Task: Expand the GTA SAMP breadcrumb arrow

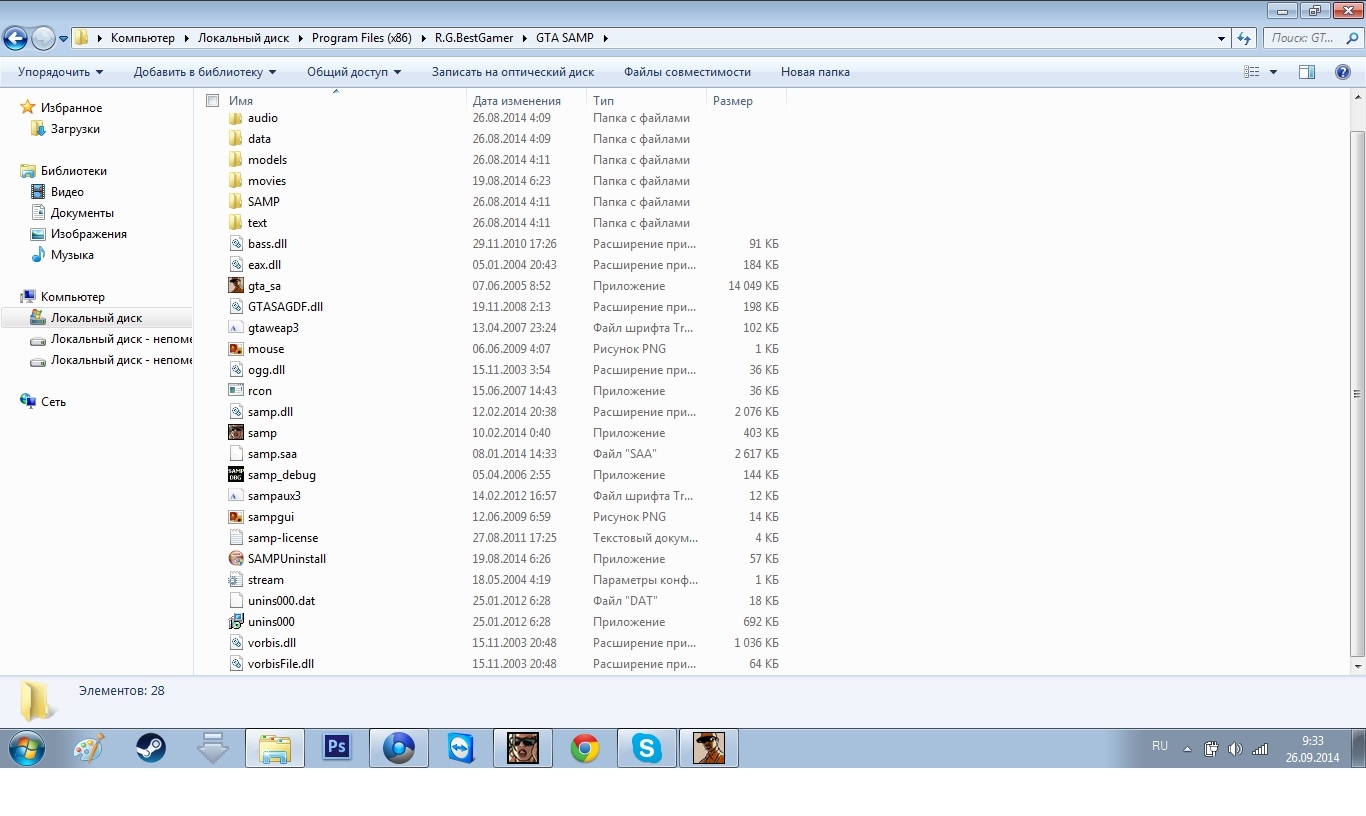Action: (x=605, y=38)
